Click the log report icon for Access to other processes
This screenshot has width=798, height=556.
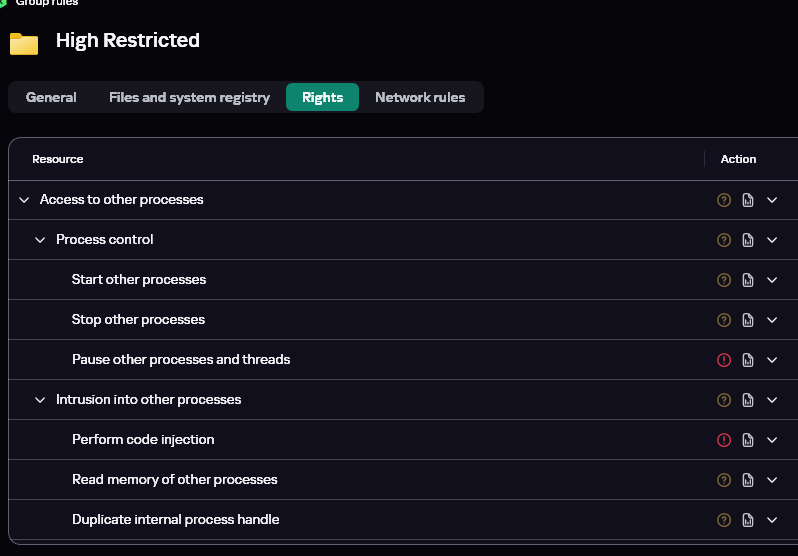[748, 200]
